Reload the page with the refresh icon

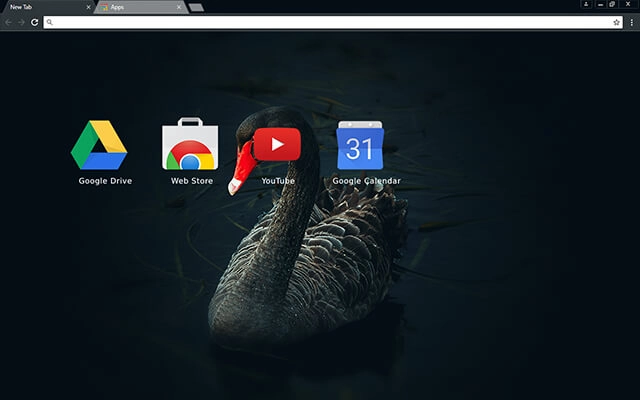(35, 22)
